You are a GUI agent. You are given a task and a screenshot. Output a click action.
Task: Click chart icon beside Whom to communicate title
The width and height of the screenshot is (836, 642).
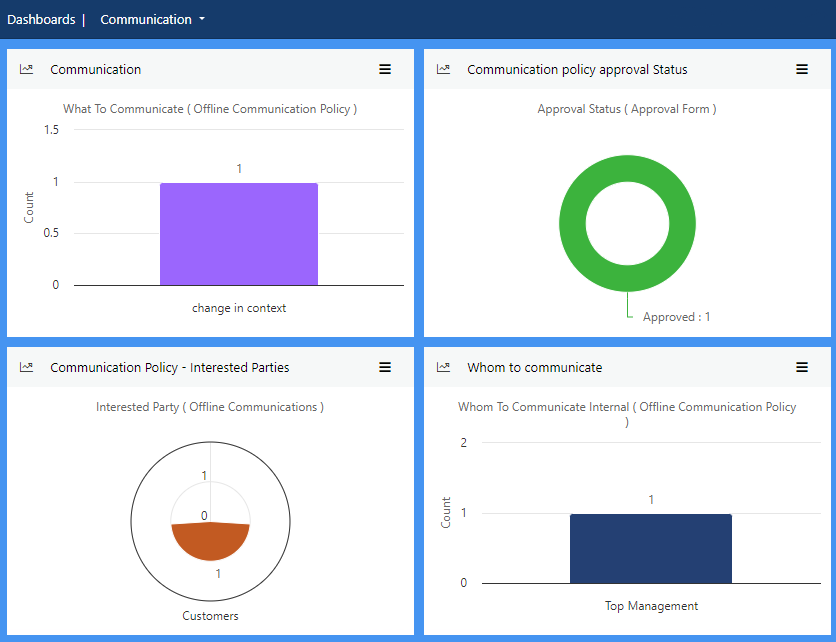[x=444, y=367]
